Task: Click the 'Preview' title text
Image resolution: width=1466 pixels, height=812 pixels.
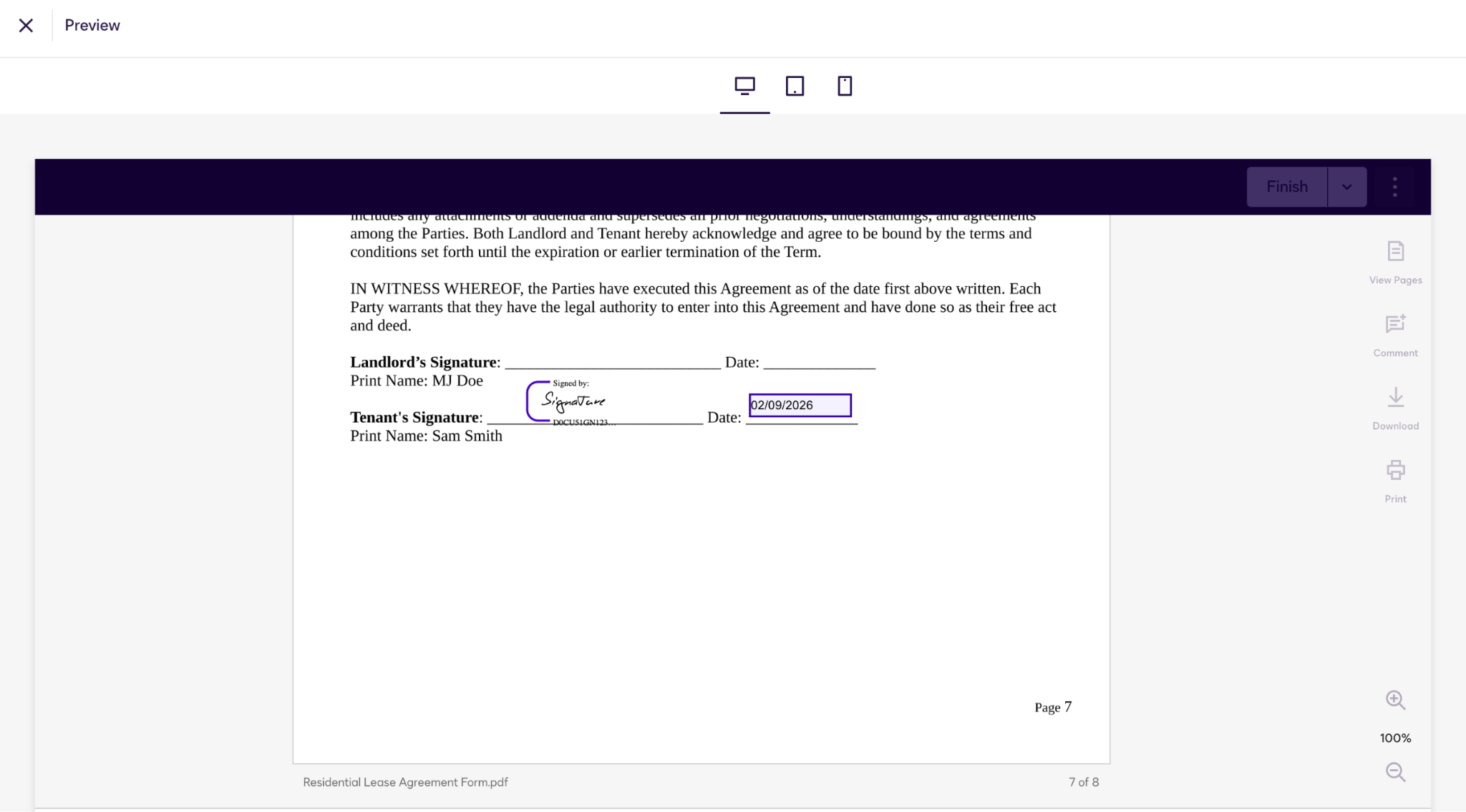Action: tap(92, 25)
